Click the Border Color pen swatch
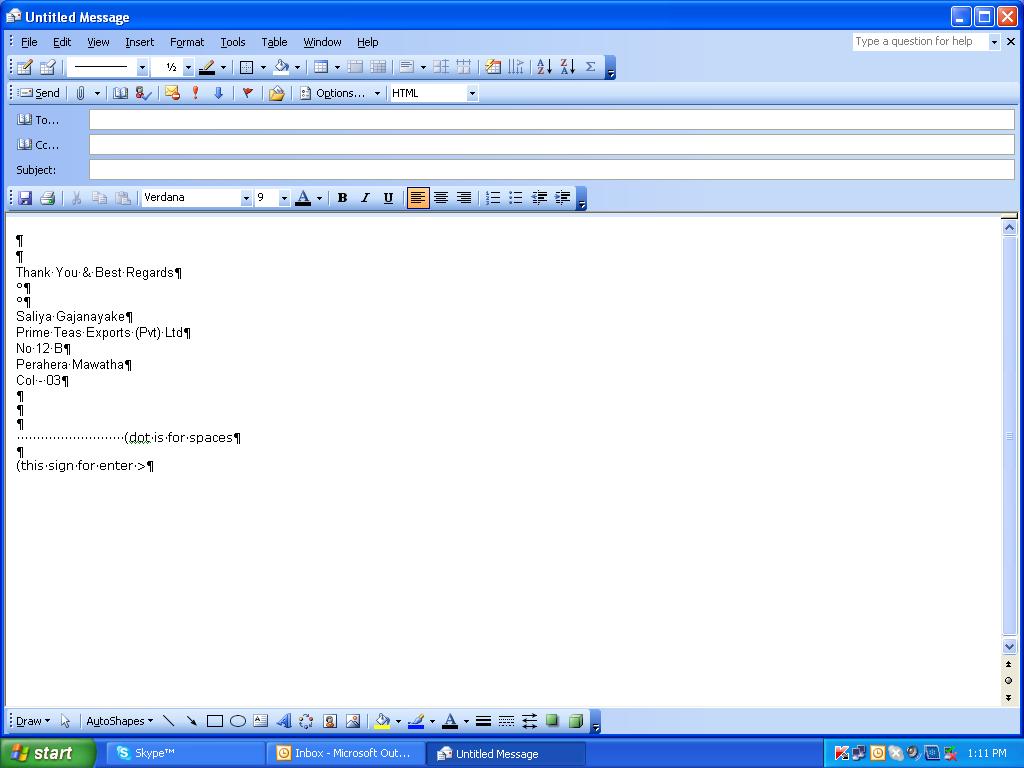 pyautogui.click(x=208, y=67)
